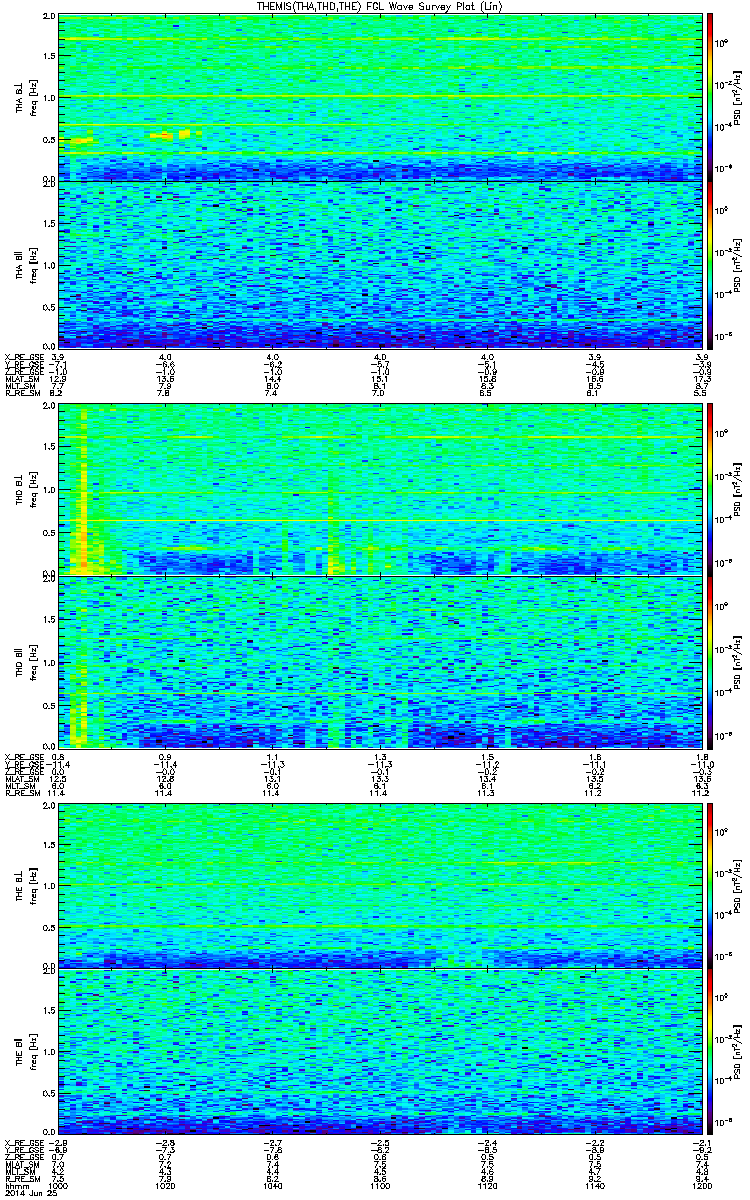Click inside the THD BII spectrogram panel
Viewport: 750px width, 1200px height.
379,660
